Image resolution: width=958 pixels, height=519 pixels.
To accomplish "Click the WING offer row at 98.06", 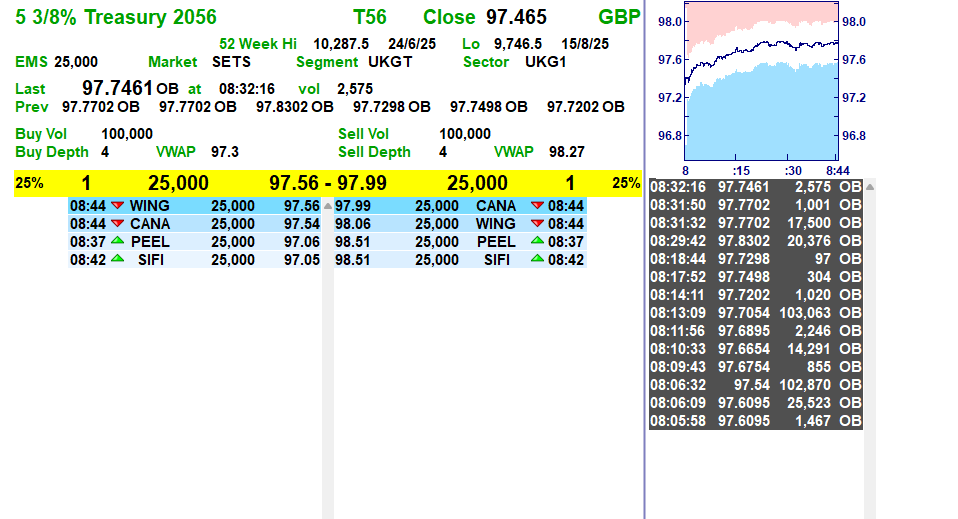I will click(x=461, y=224).
